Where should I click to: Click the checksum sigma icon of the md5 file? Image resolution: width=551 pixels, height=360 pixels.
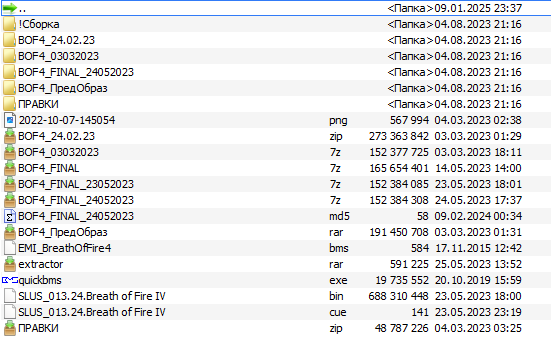point(10,216)
